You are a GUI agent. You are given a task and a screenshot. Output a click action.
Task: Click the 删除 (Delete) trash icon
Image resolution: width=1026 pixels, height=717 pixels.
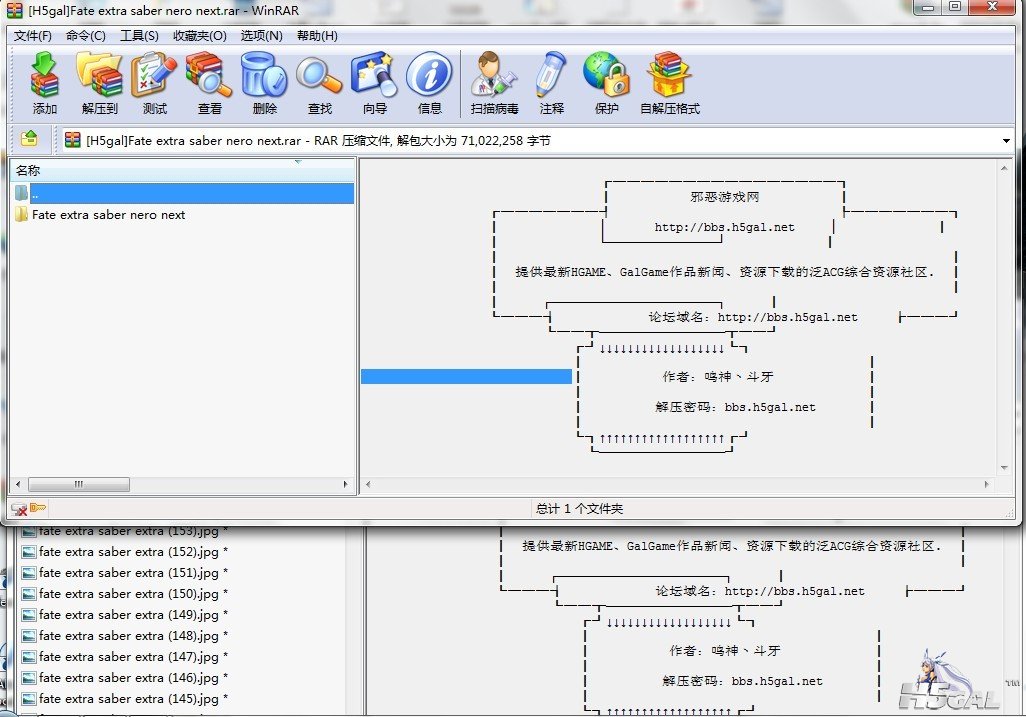(264, 83)
